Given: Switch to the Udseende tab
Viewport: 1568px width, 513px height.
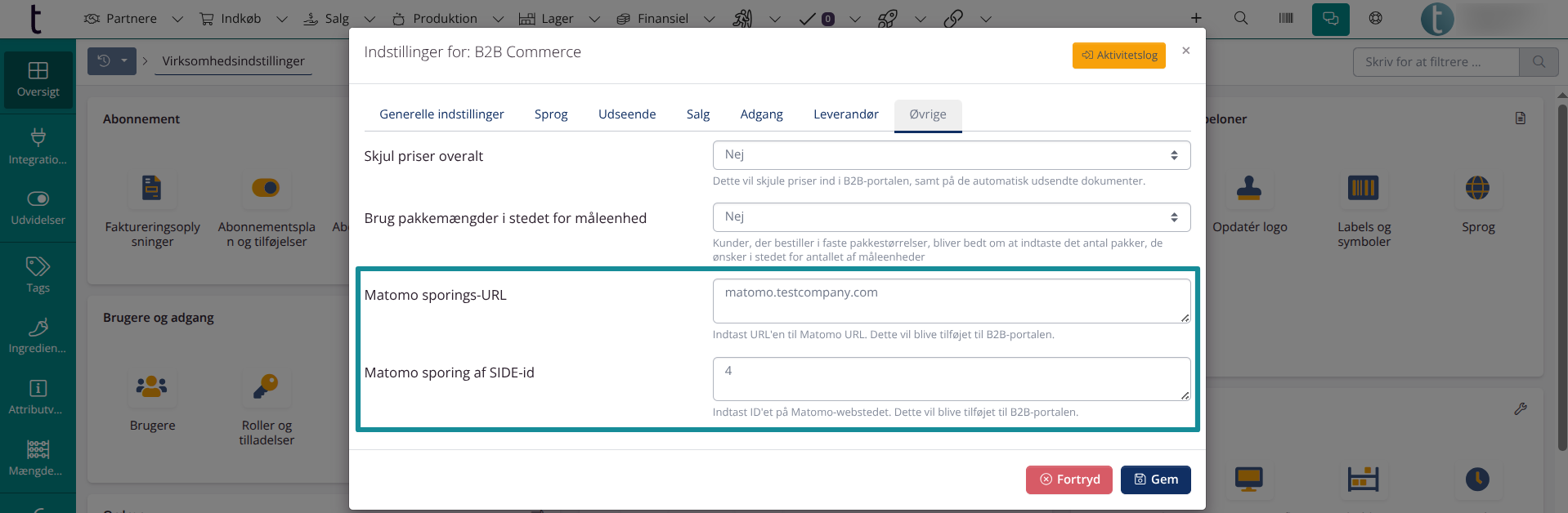Looking at the screenshot, I should click(x=626, y=114).
